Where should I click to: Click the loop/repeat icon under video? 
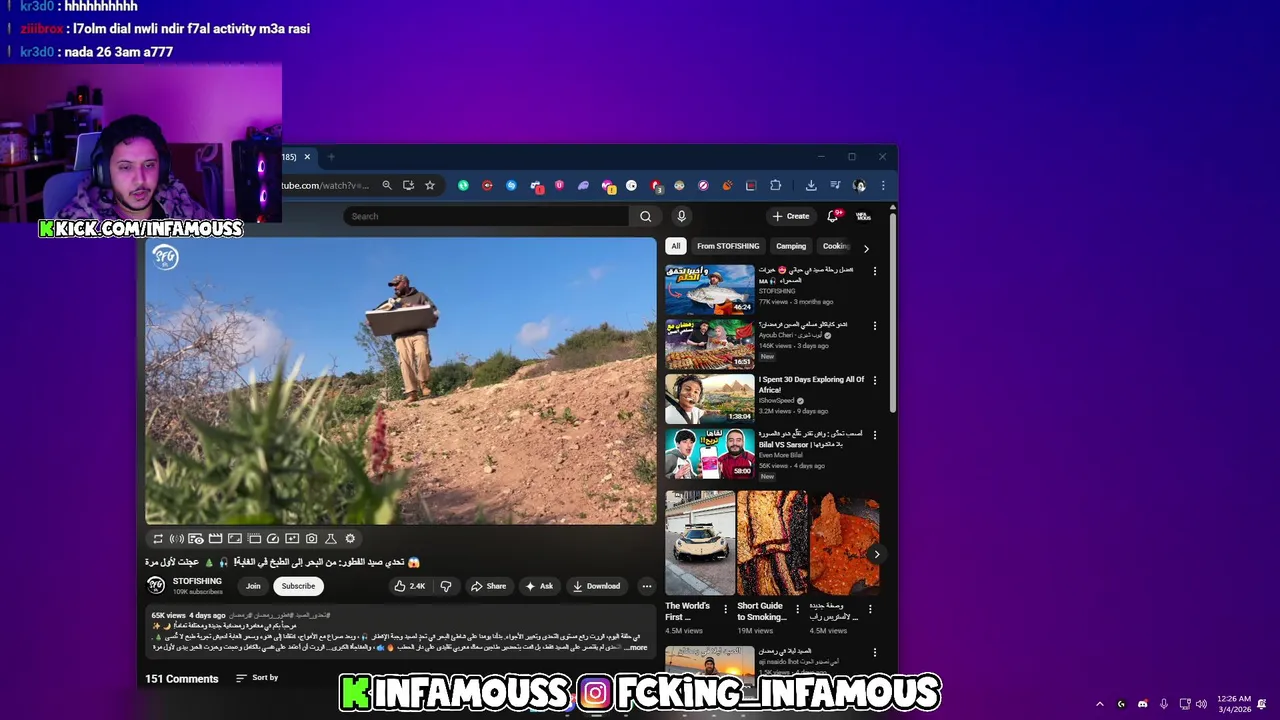click(157, 539)
